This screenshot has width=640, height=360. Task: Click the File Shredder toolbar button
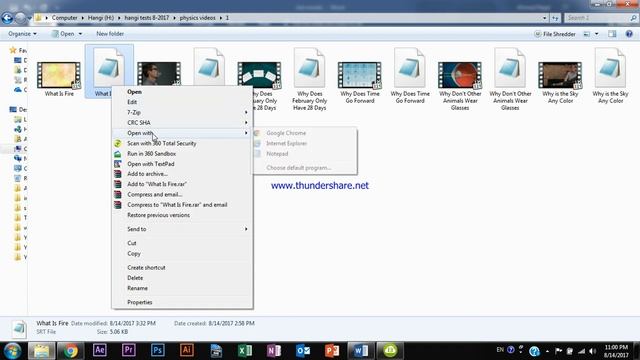pos(555,34)
